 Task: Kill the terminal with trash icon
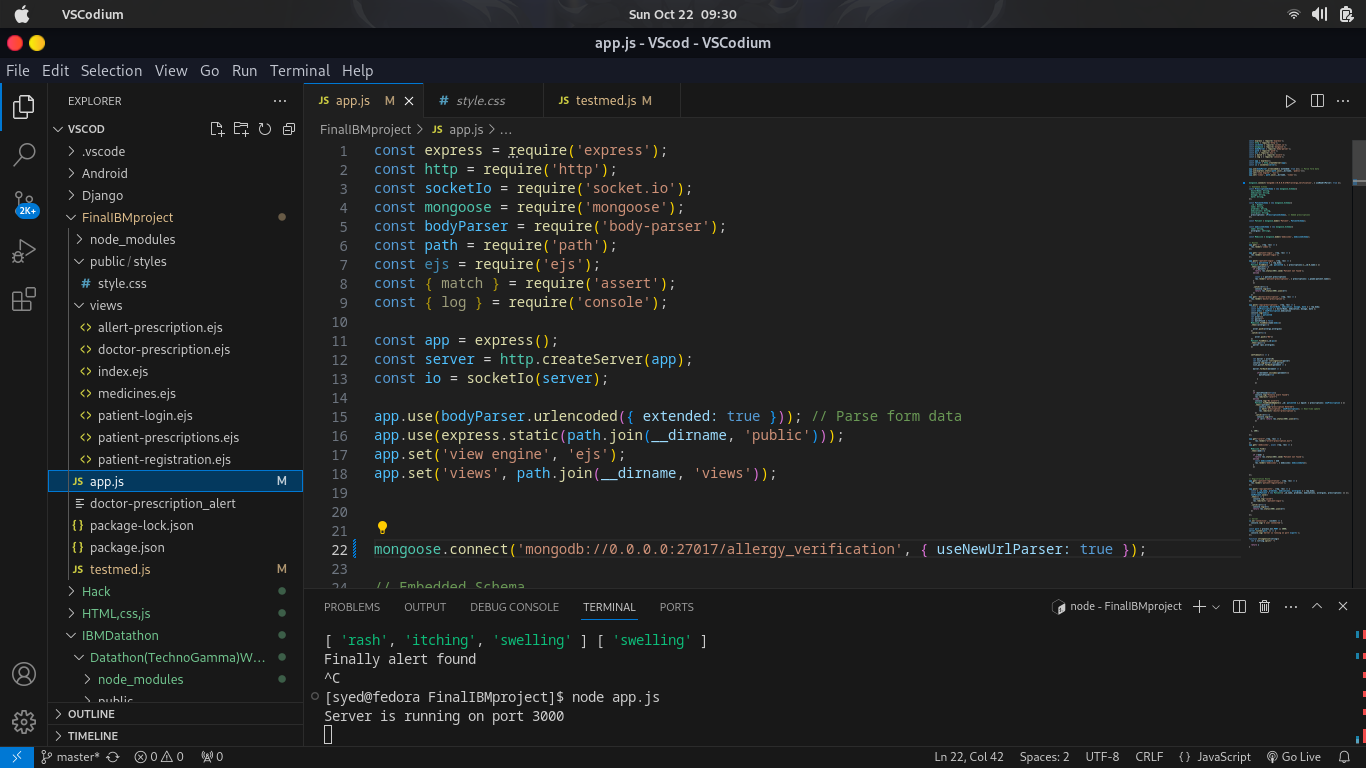tap(1264, 606)
